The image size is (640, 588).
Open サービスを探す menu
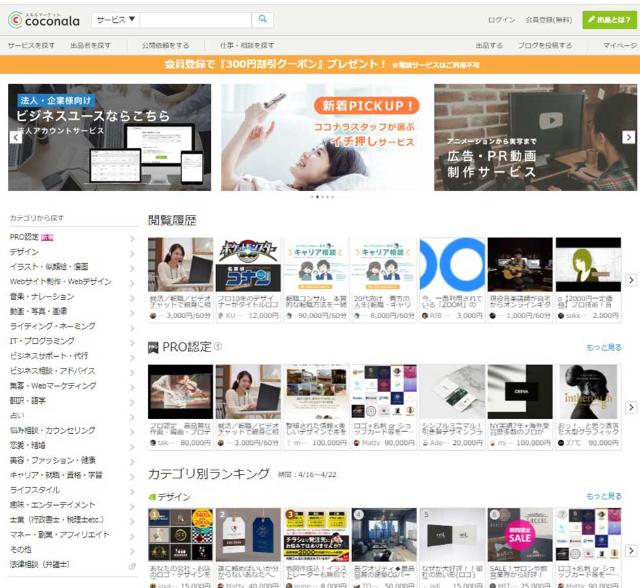coord(31,46)
